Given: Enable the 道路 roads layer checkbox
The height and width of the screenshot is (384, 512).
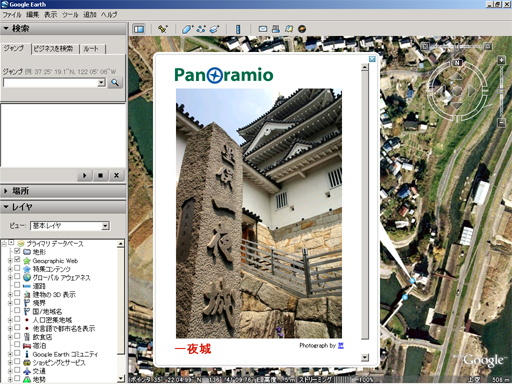Looking at the screenshot, I should click(x=17, y=285).
